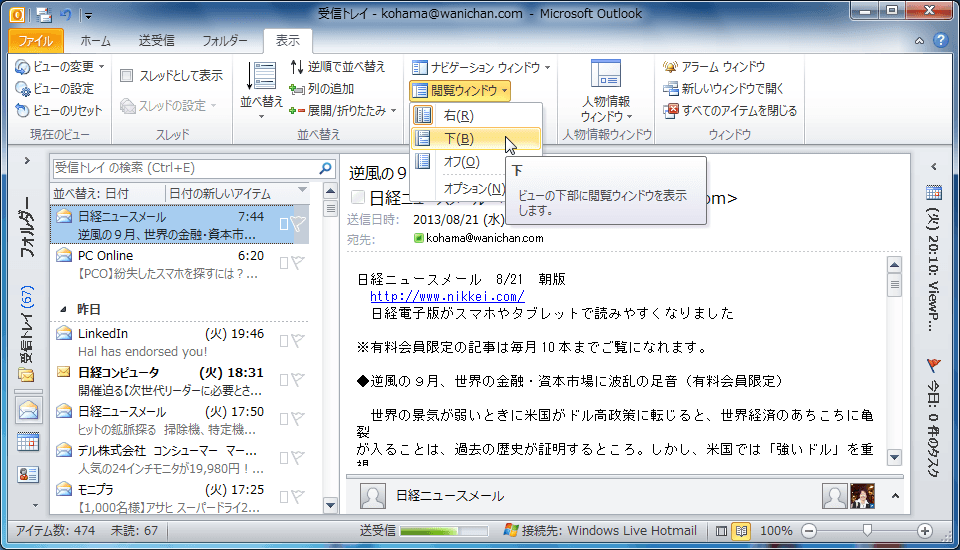Switch to the 送受信 tab

tap(156, 41)
